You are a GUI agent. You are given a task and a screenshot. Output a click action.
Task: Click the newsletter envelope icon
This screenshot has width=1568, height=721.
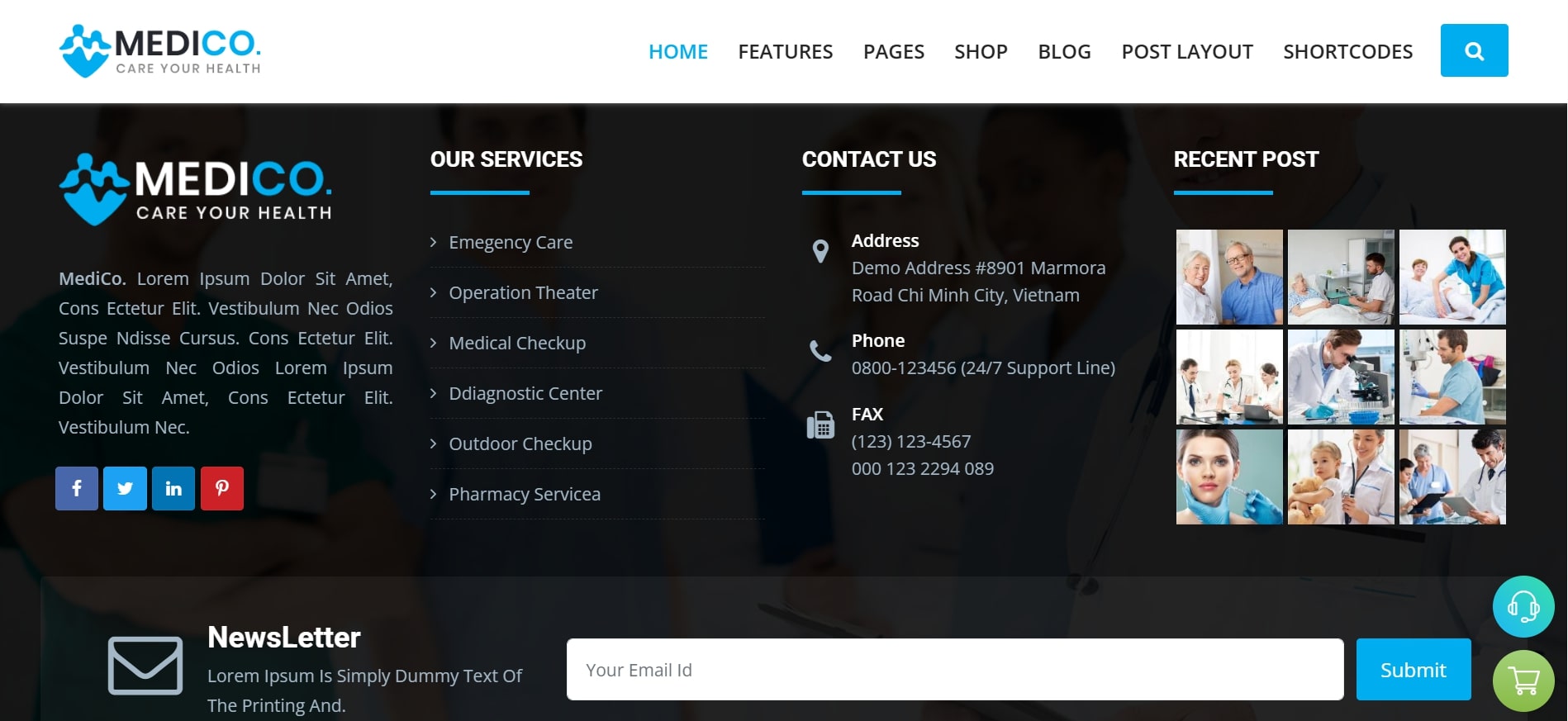[145, 666]
